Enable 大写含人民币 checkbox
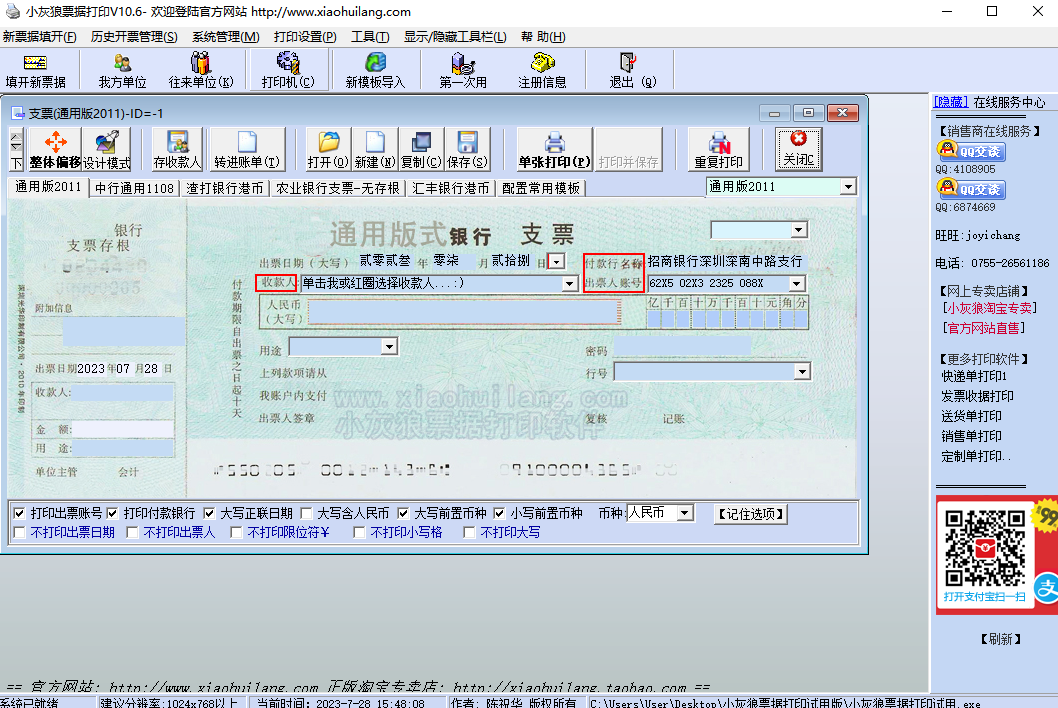 pos(306,514)
